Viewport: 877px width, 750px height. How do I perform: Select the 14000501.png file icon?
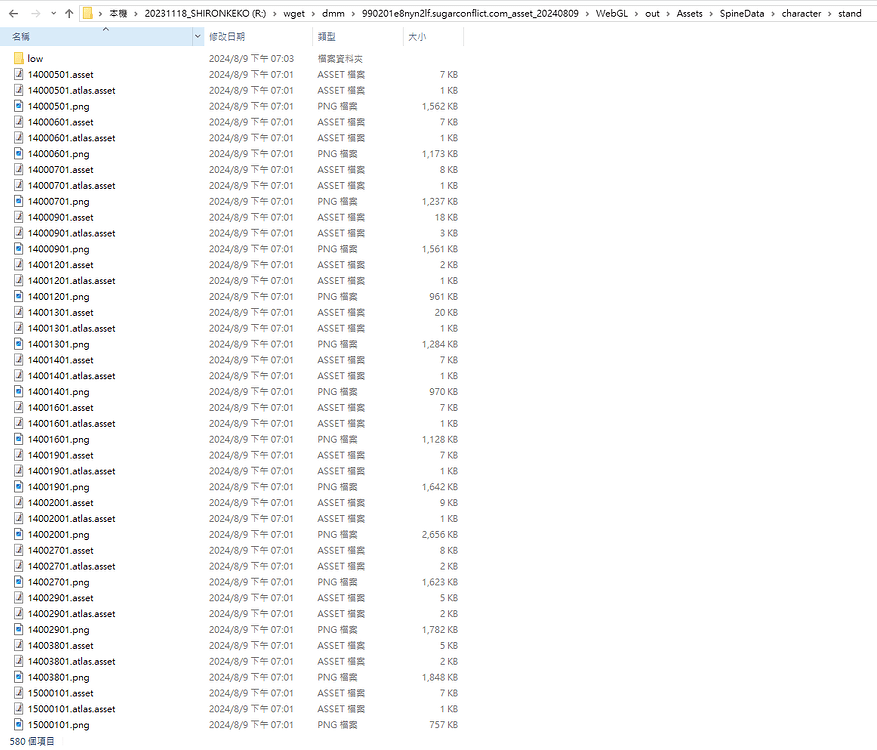(19, 106)
